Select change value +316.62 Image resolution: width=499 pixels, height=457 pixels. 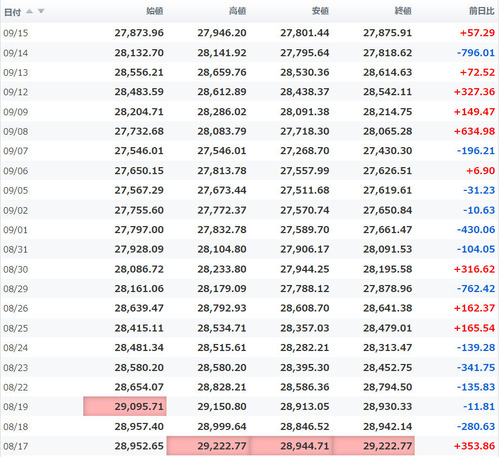click(x=475, y=269)
